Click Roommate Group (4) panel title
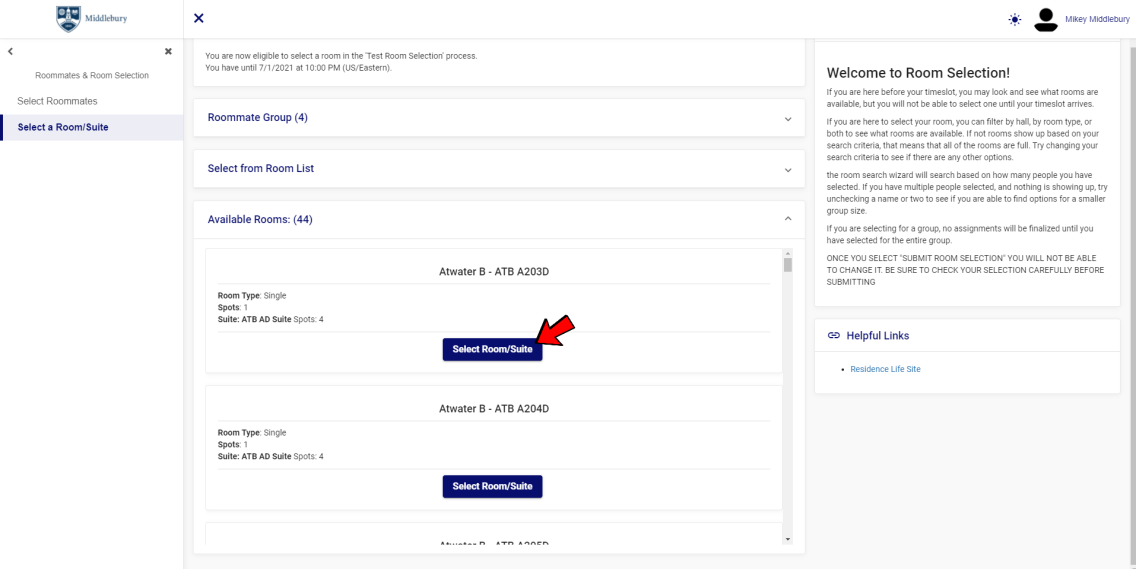Screen dimensions: 1136x569 click(x=258, y=117)
